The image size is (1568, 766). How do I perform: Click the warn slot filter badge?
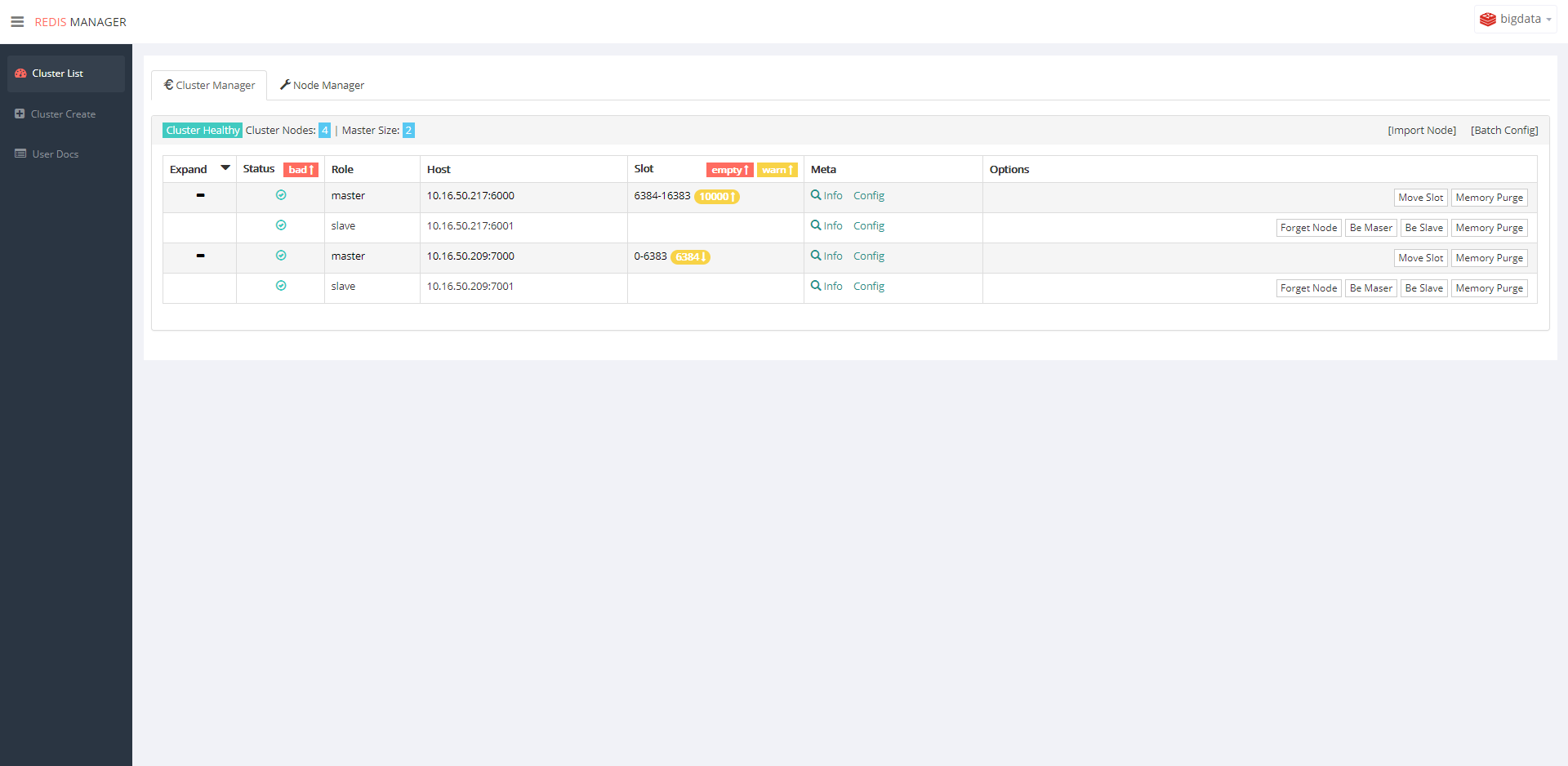click(x=777, y=170)
